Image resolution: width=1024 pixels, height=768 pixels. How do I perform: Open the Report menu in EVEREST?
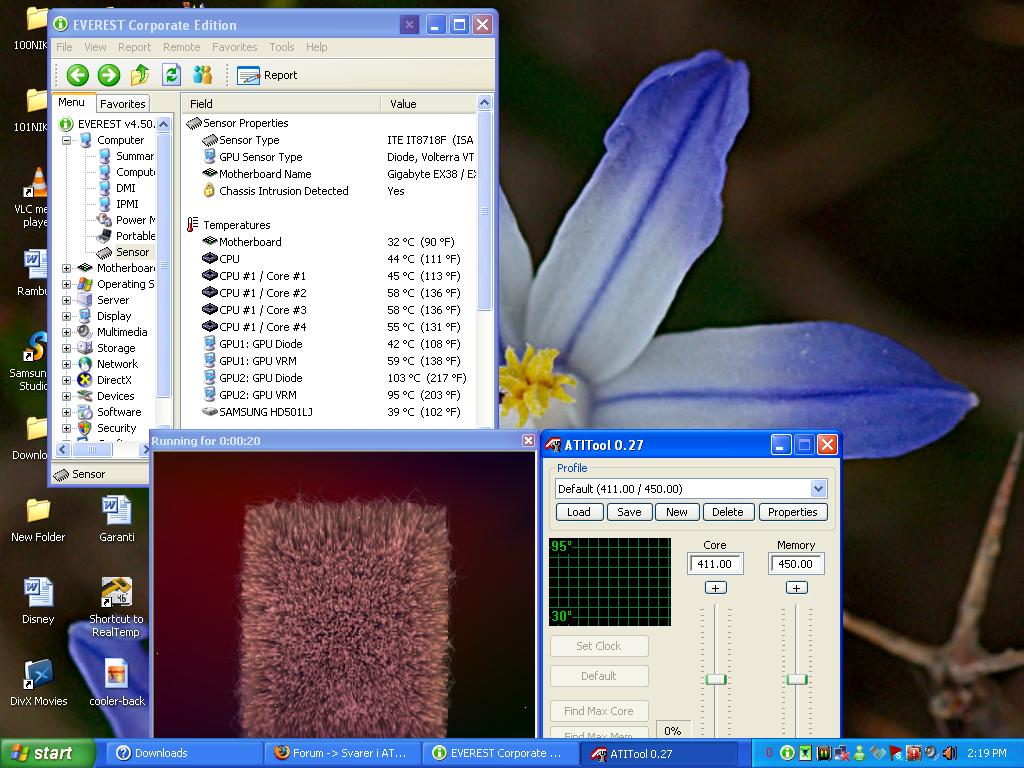coord(135,47)
